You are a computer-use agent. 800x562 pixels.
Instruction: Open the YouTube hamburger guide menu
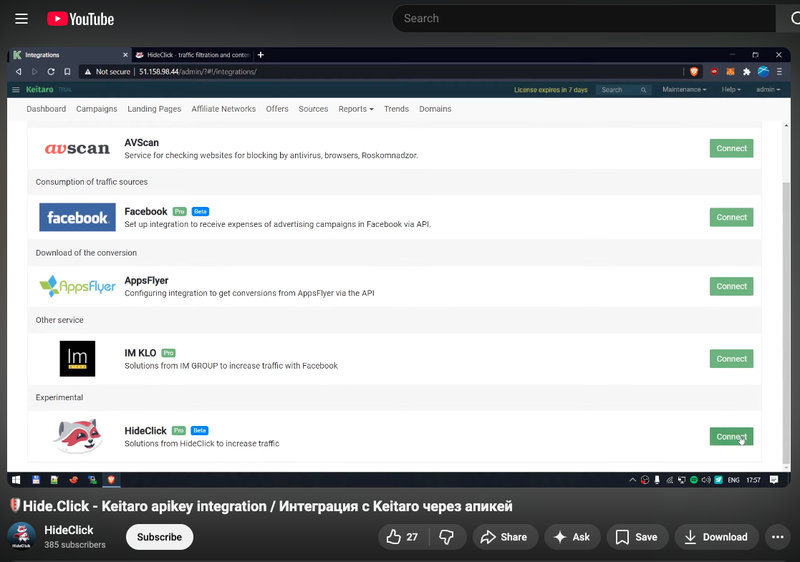tap(22, 18)
